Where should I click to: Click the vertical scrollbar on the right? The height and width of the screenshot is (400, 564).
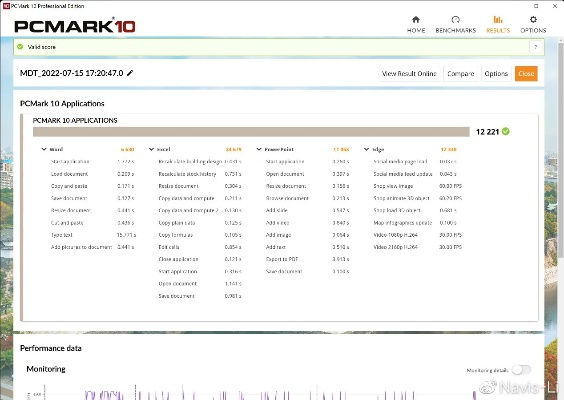pos(561,149)
